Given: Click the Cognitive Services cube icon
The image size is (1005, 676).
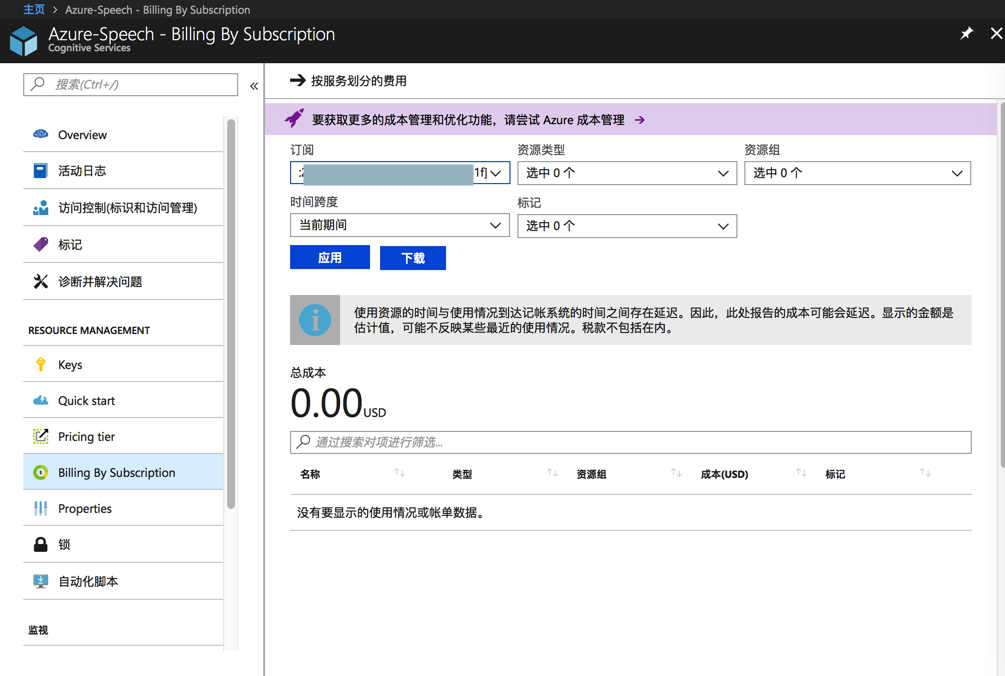Looking at the screenshot, I should (24, 41).
